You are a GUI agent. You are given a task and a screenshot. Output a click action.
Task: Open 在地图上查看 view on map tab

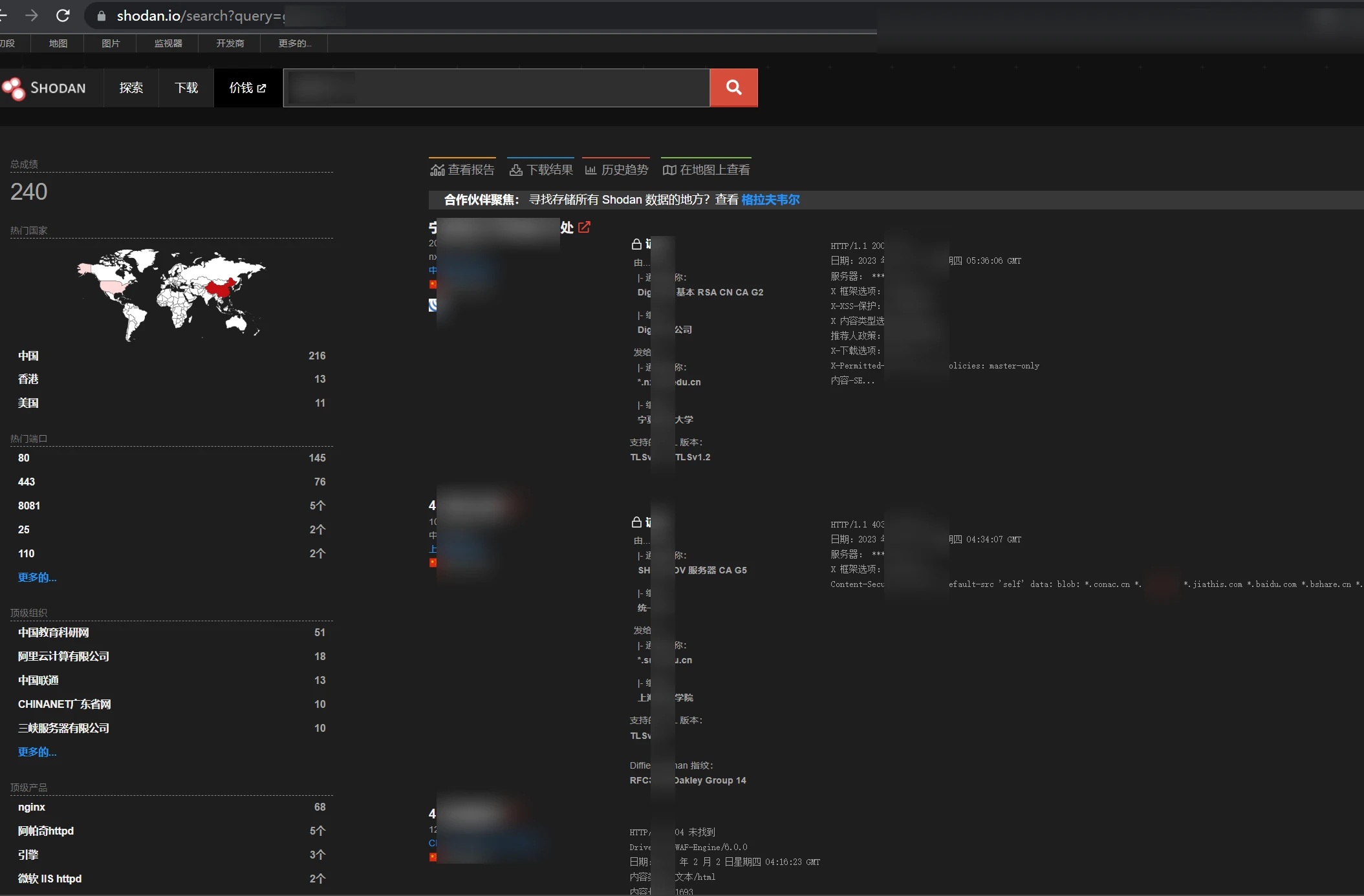coord(706,169)
